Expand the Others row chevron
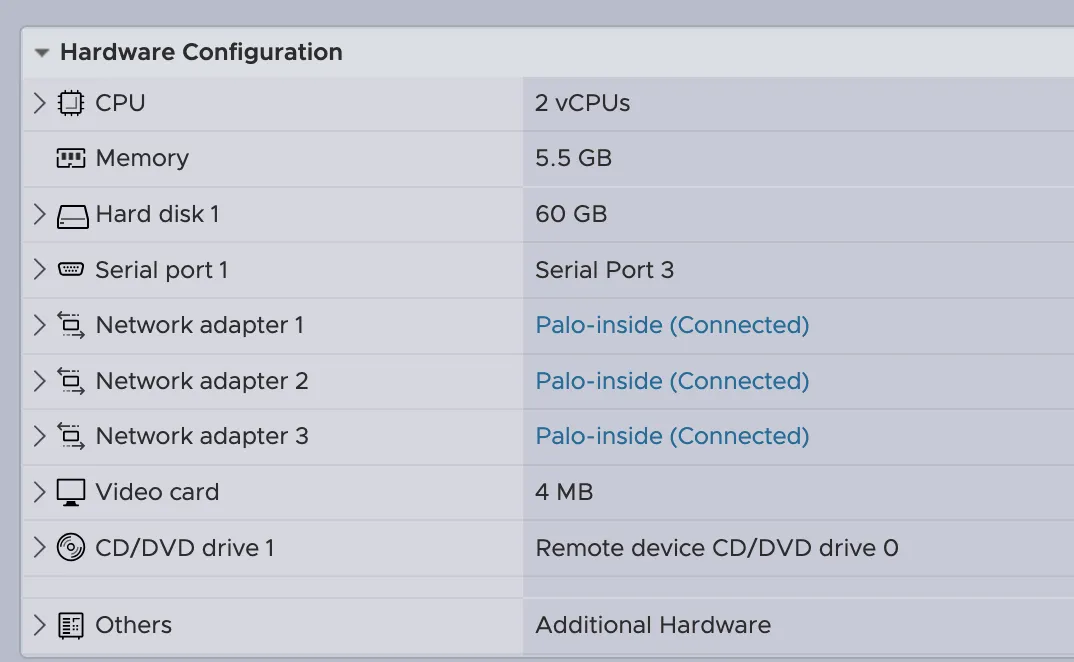1074x662 pixels. point(39,626)
